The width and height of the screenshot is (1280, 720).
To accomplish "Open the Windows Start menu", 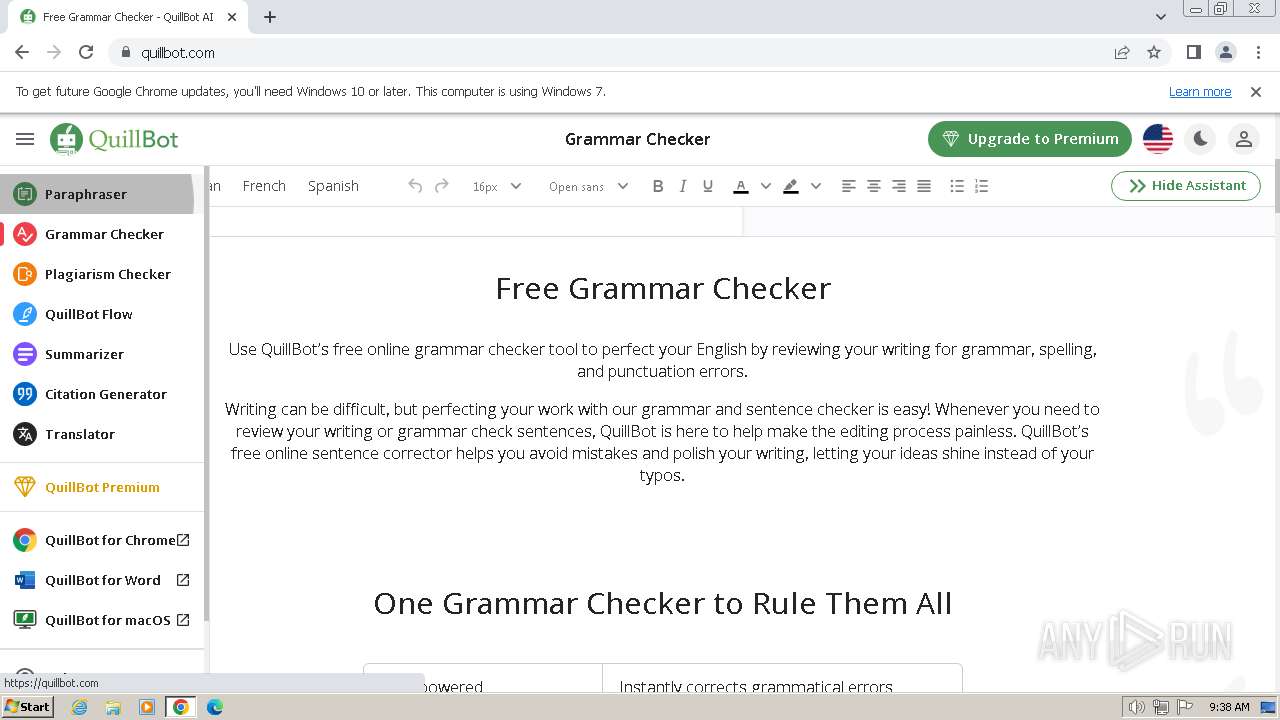I will 28,707.
